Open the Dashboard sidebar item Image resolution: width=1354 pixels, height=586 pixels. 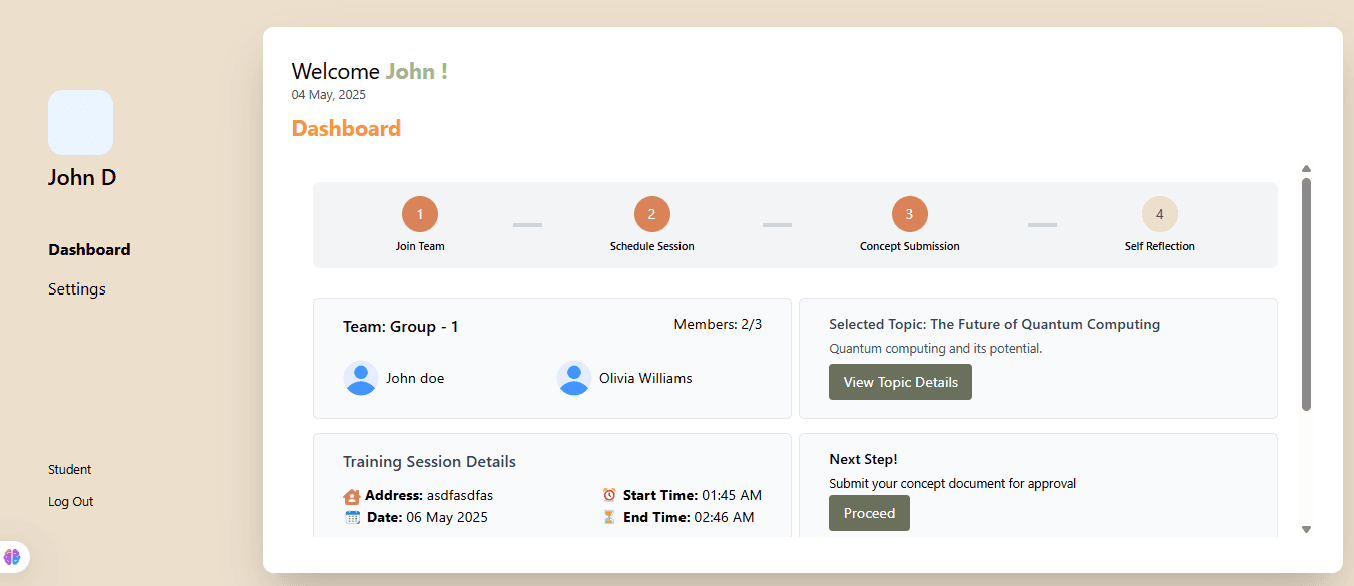tap(89, 250)
